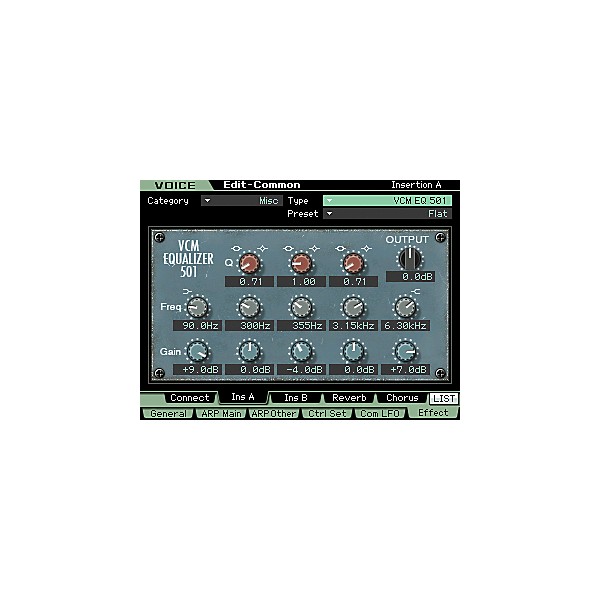600x600 pixels.
Task: Switch to the Ins B tab
Action: [x=296, y=398]
